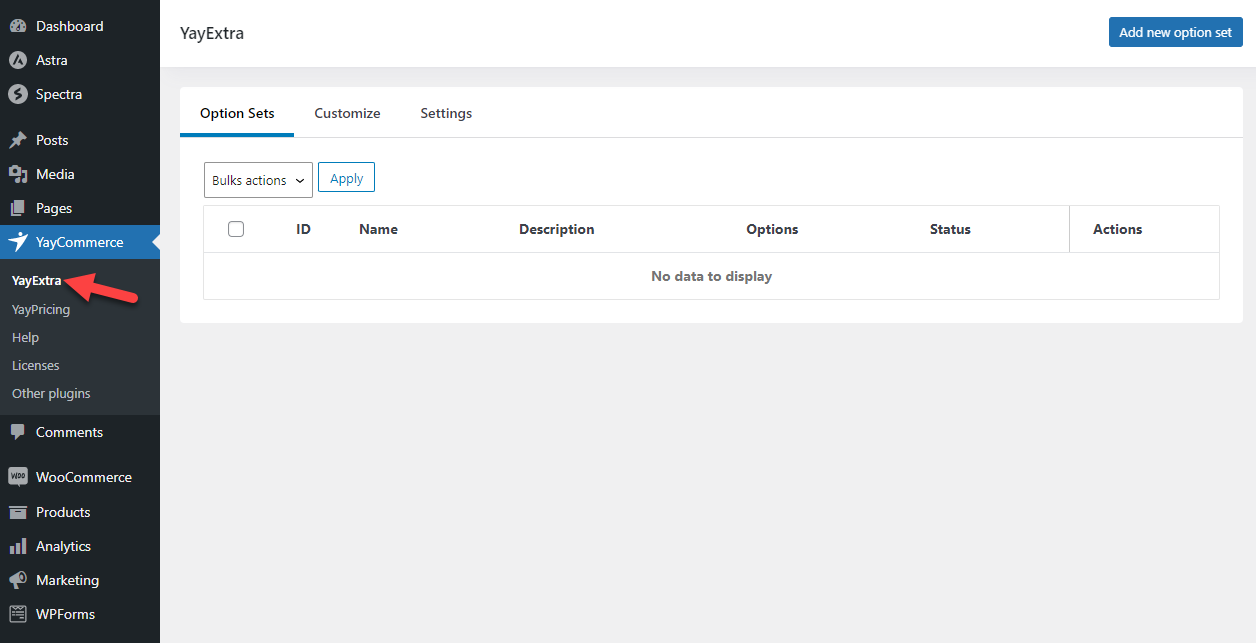Click the 'No data to display' message
Image resolution: width=1256 pixels, height=643 pixels.
[711, 276]
